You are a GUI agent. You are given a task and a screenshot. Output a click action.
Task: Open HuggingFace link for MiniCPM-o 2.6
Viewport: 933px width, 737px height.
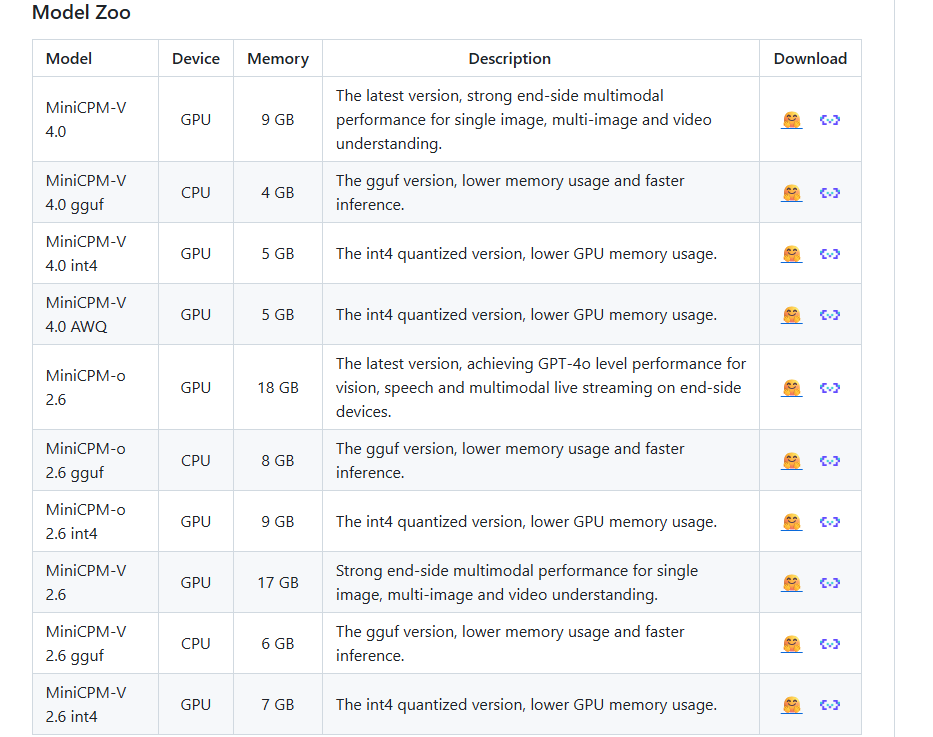point(791,388)
